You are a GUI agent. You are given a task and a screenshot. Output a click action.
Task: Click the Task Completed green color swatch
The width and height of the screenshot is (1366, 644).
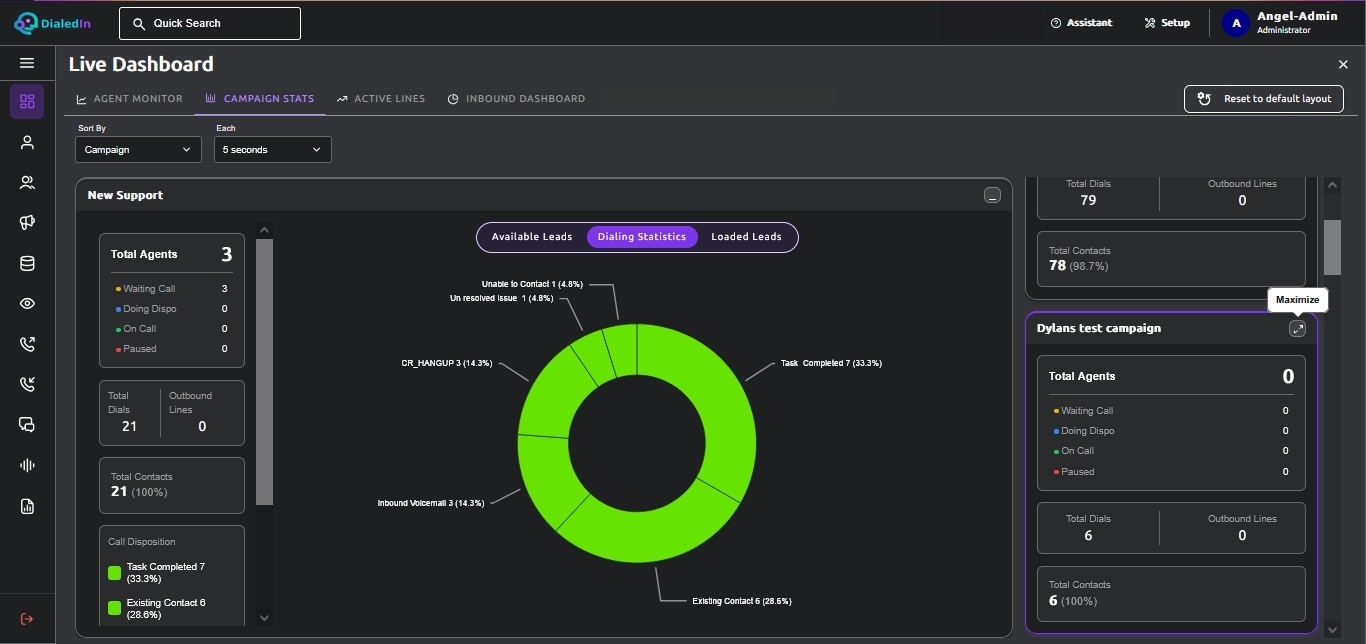pos(114,573)
